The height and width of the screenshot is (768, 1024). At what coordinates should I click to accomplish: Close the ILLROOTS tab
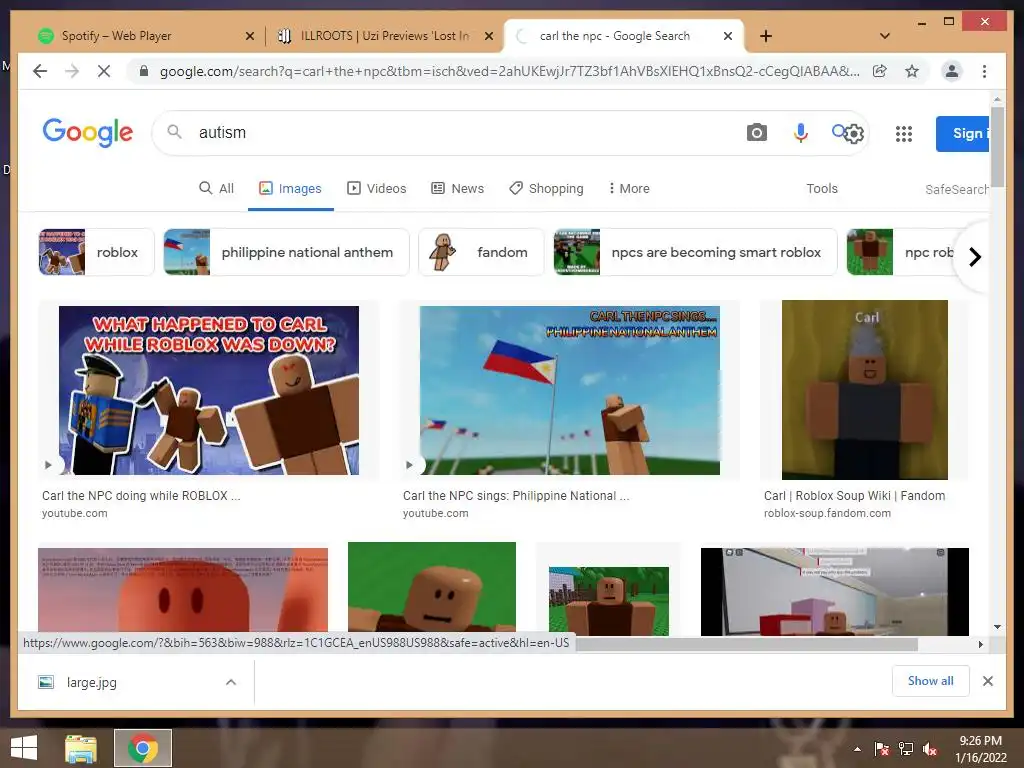(x=488, y=37)
